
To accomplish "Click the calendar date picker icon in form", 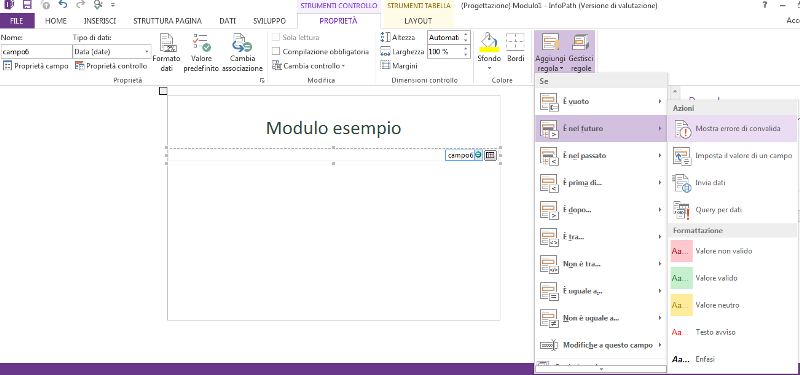I will 490,156.
